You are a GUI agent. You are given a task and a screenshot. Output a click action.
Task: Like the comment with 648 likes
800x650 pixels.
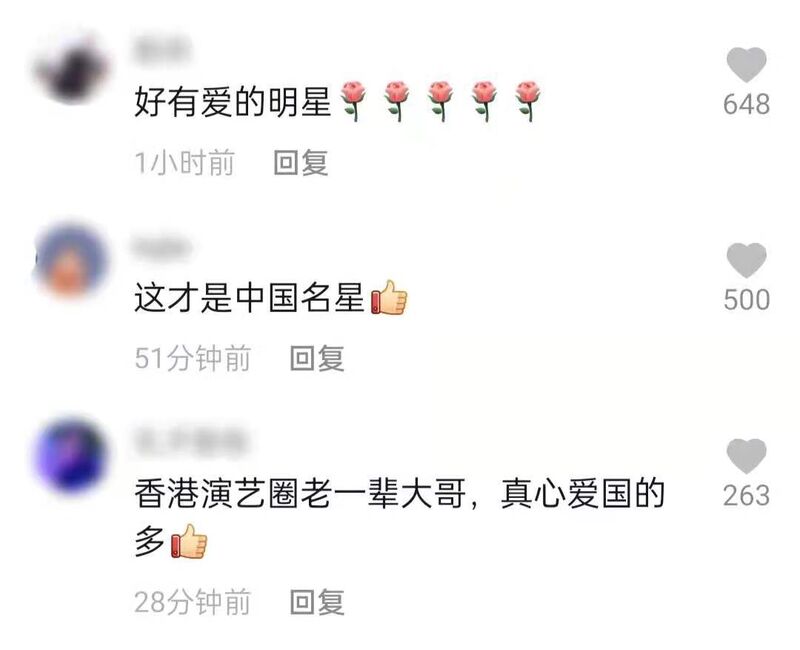pyautogui.click(x=746, y=65)
